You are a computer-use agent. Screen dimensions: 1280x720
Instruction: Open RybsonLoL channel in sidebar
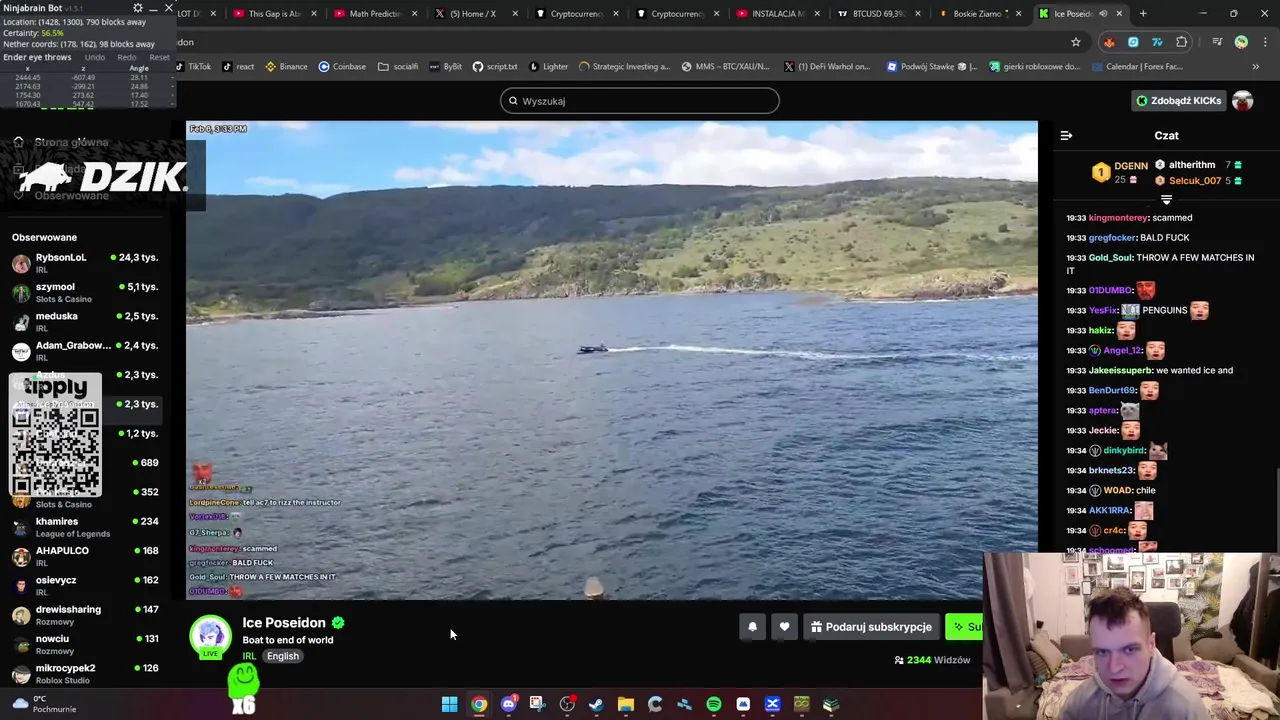pos(85,263)
